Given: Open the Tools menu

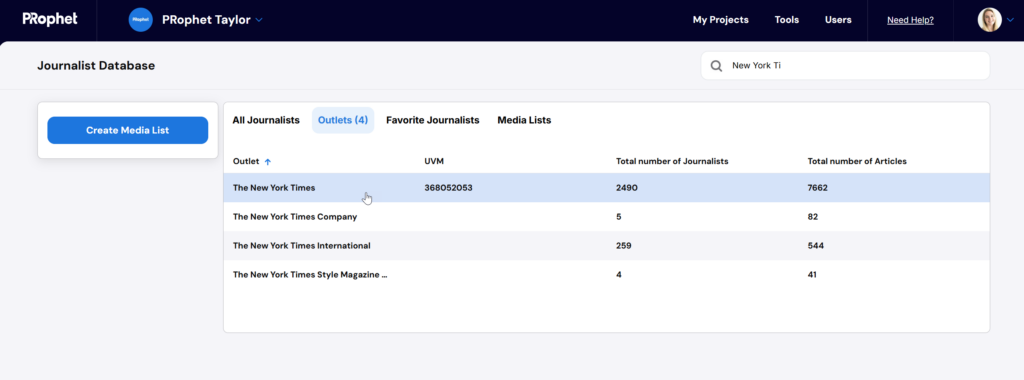Looking at the screenshot, I should pos(786,20).
